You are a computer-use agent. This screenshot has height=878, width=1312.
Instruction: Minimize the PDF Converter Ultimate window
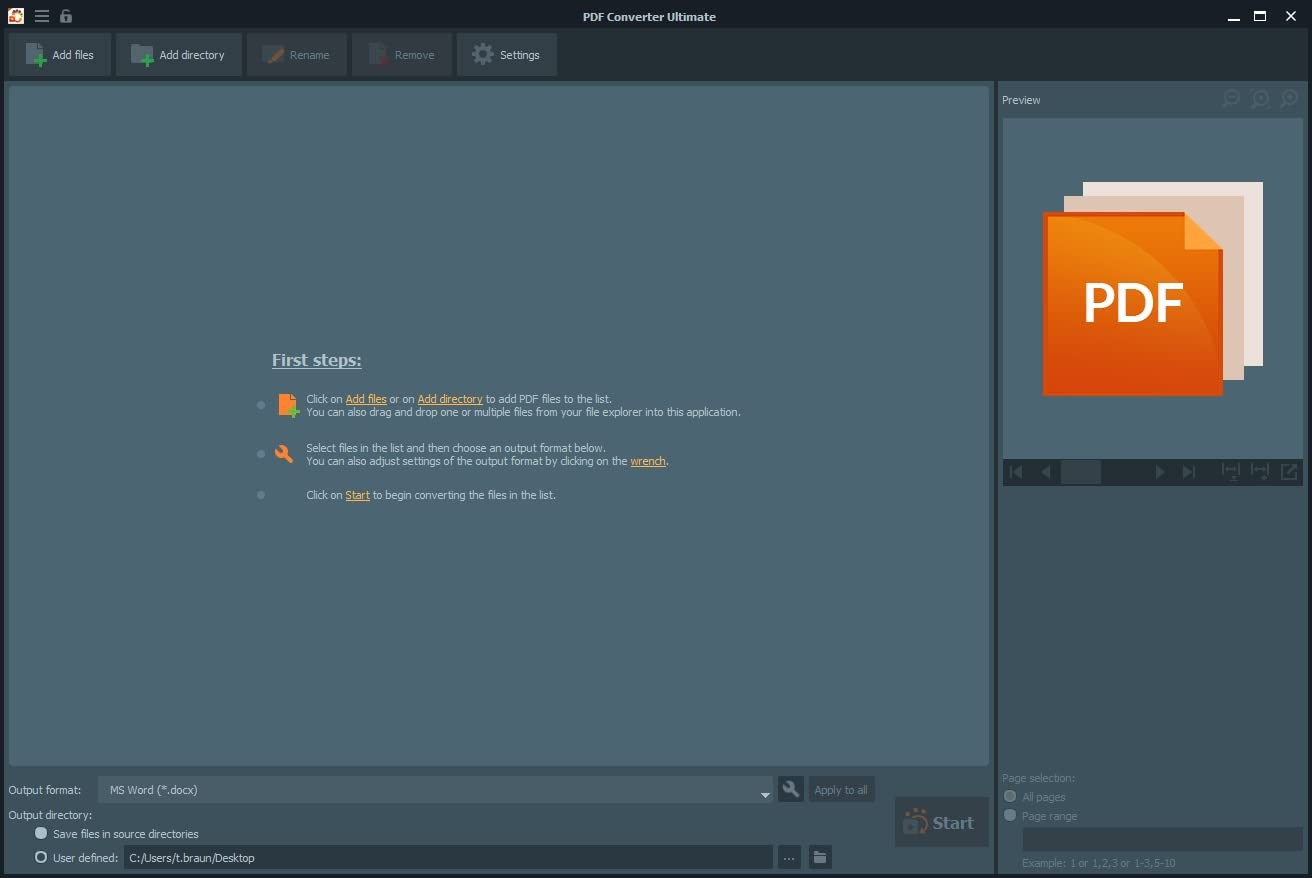(1232, 16)
